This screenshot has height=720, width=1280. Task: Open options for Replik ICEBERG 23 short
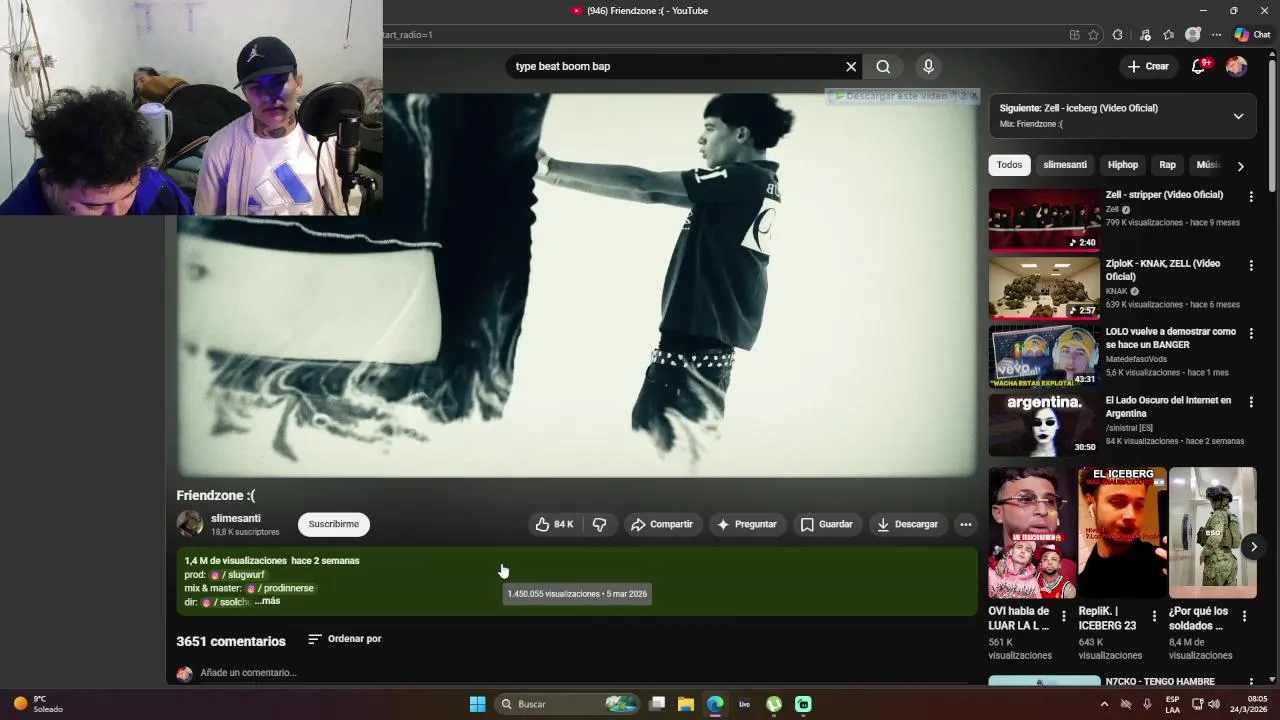coord(1154,616)
